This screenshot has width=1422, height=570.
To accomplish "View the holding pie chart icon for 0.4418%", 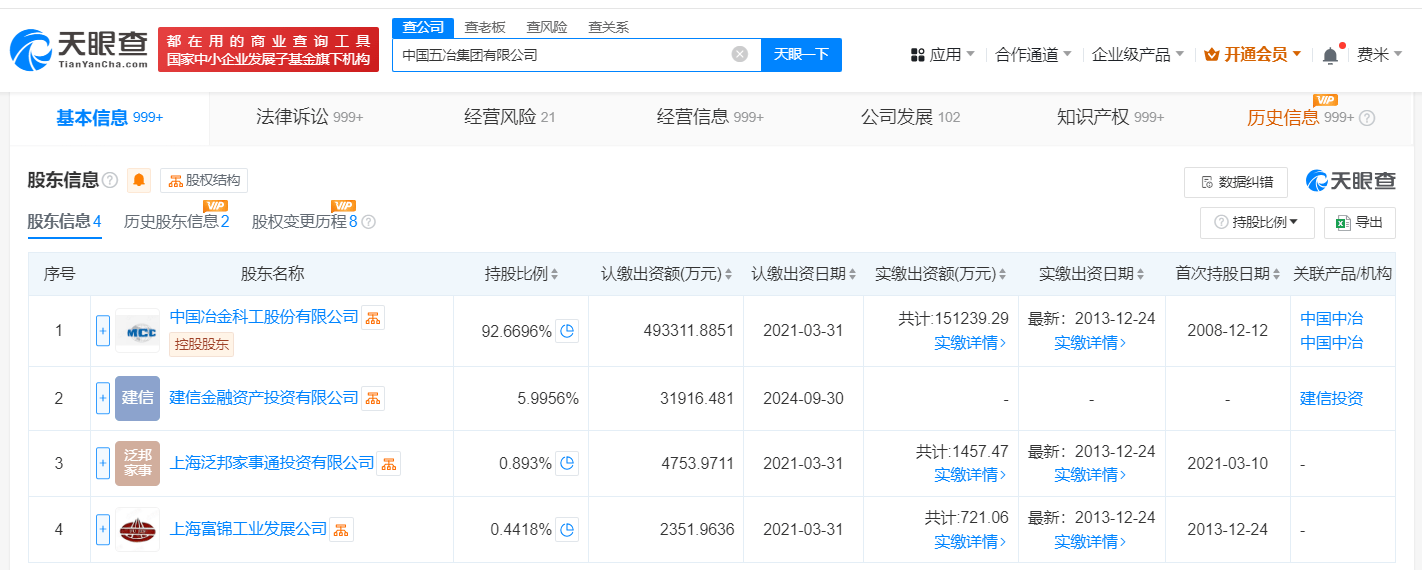I will click(567, 529).
